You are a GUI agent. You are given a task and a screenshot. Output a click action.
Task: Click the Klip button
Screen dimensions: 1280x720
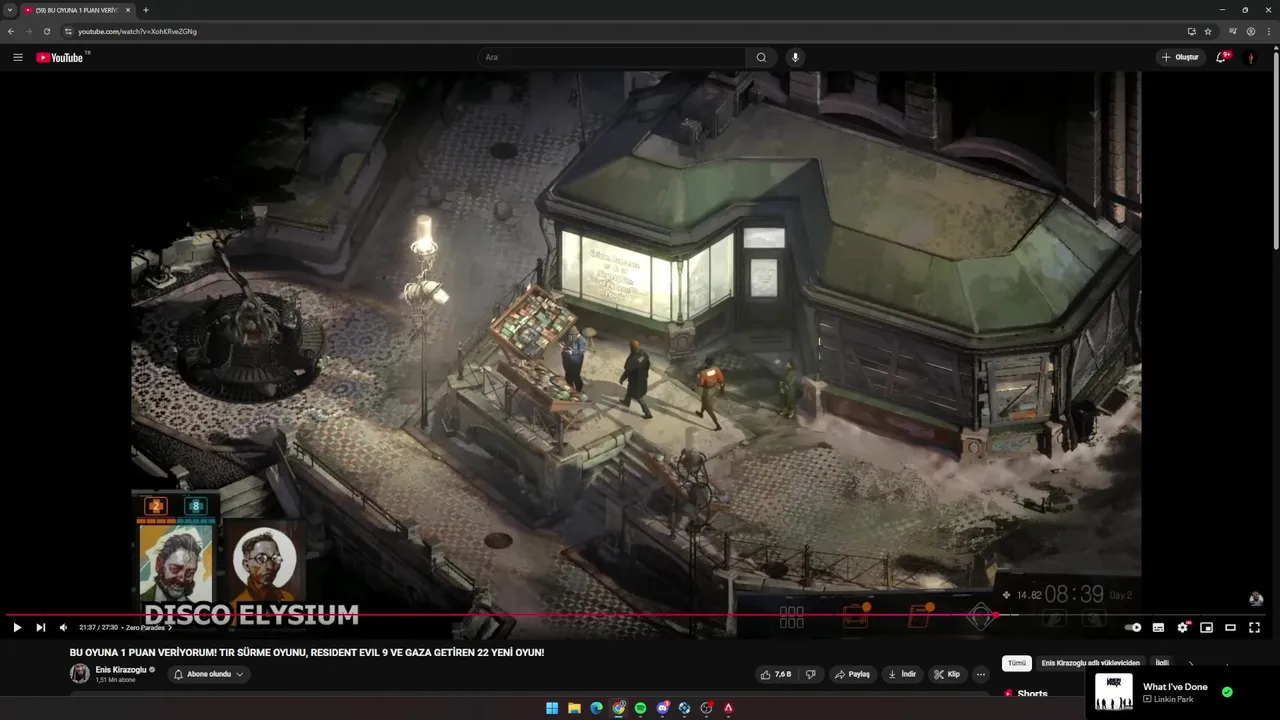(x=946, y=674)
